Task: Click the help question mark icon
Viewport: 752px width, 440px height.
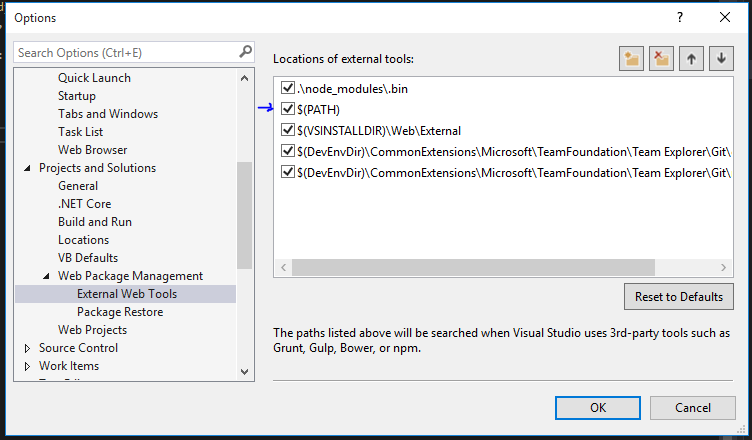Action: (680, 18)
